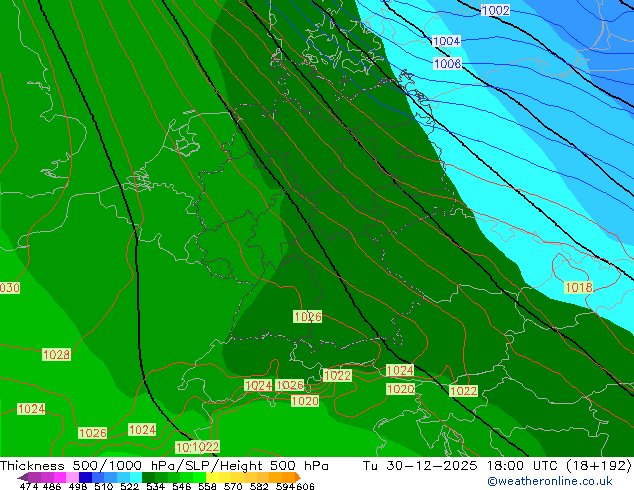The width and height of the screenshot is (634, 490).
Task: Click the 1018 isobar label
Action: (579, 287)
